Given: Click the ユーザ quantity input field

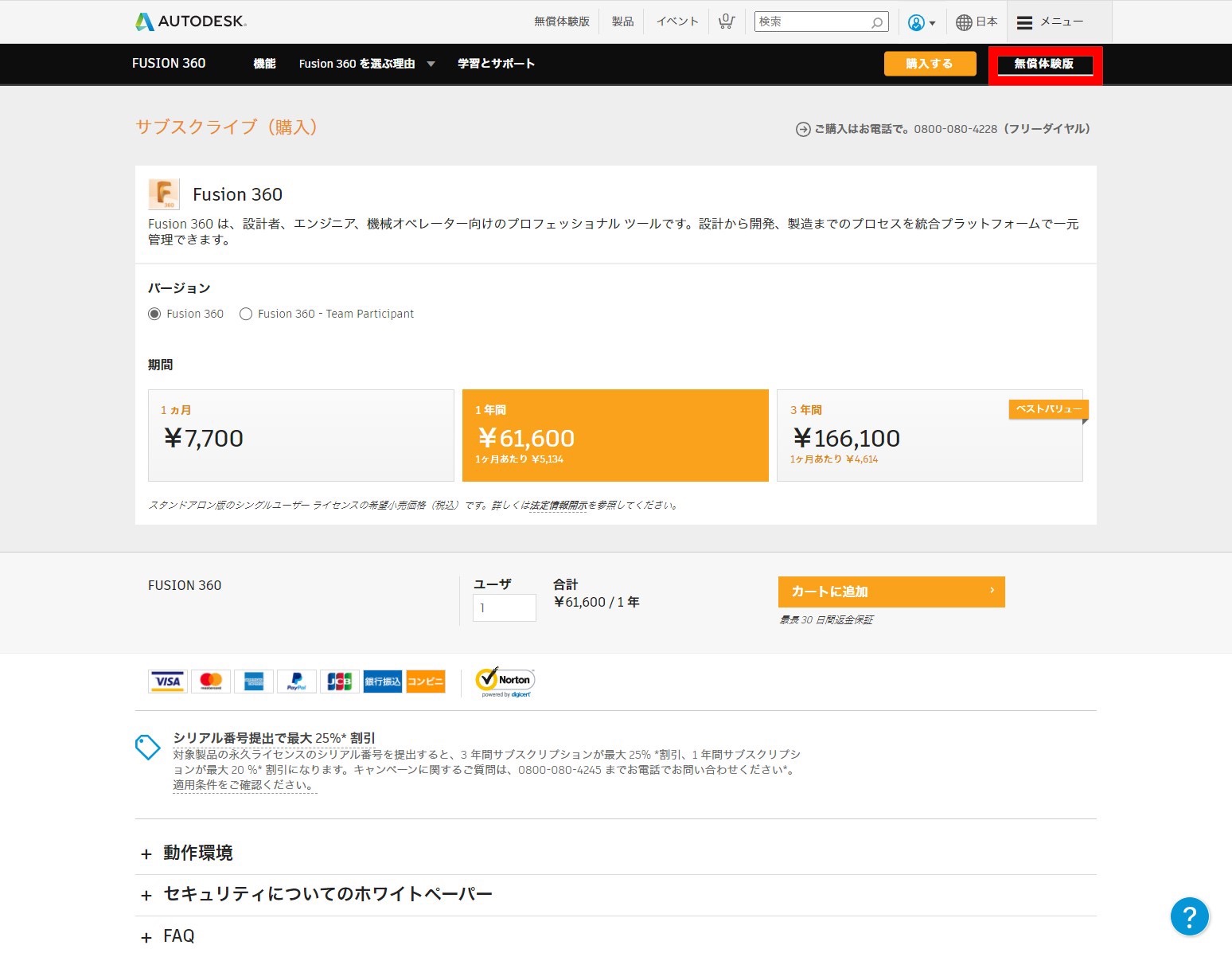Looking at the screenshot, I should (x=505, y=608).
